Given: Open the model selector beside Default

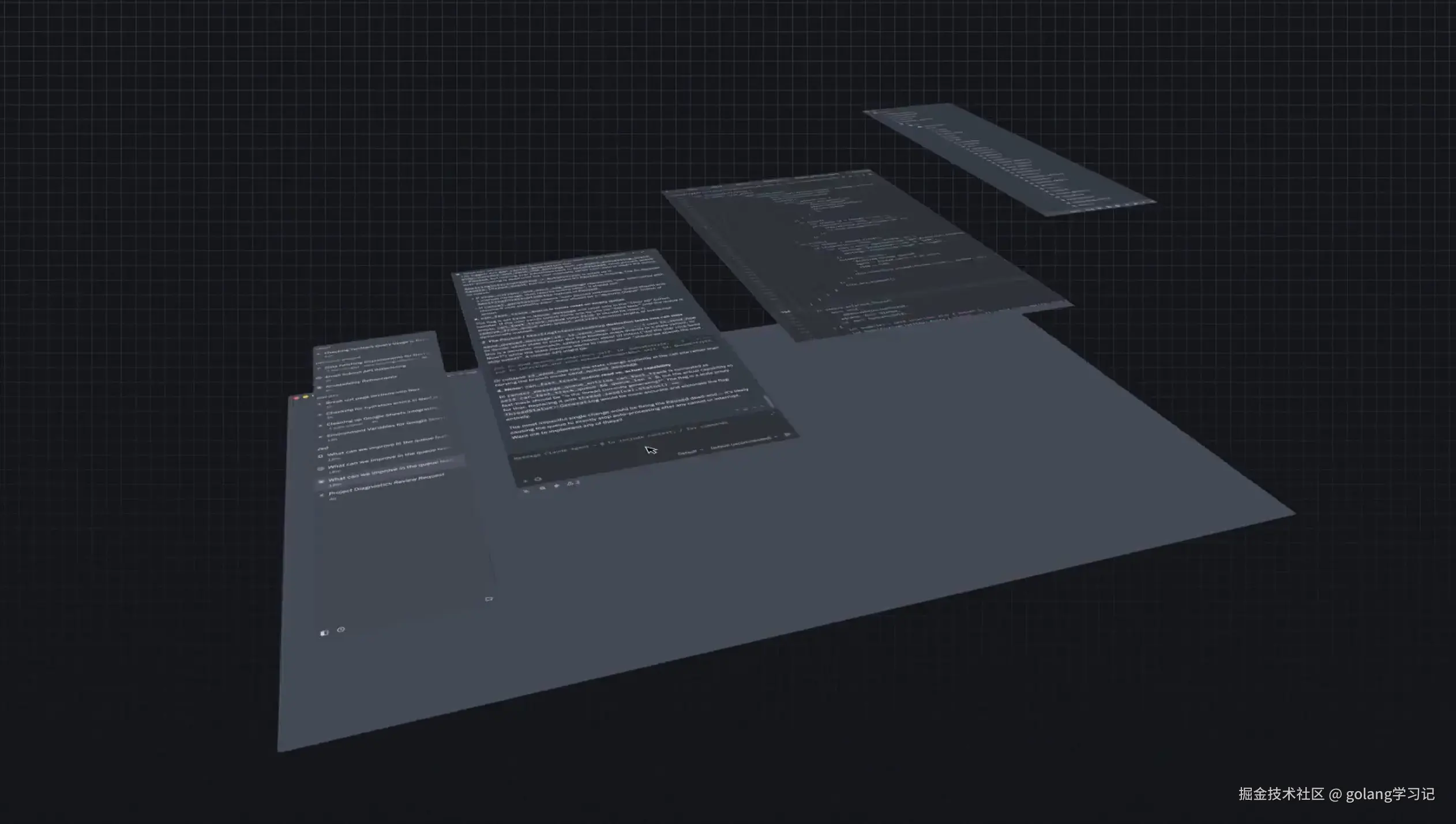Looking at the screenshot, I should pos(743,443).
